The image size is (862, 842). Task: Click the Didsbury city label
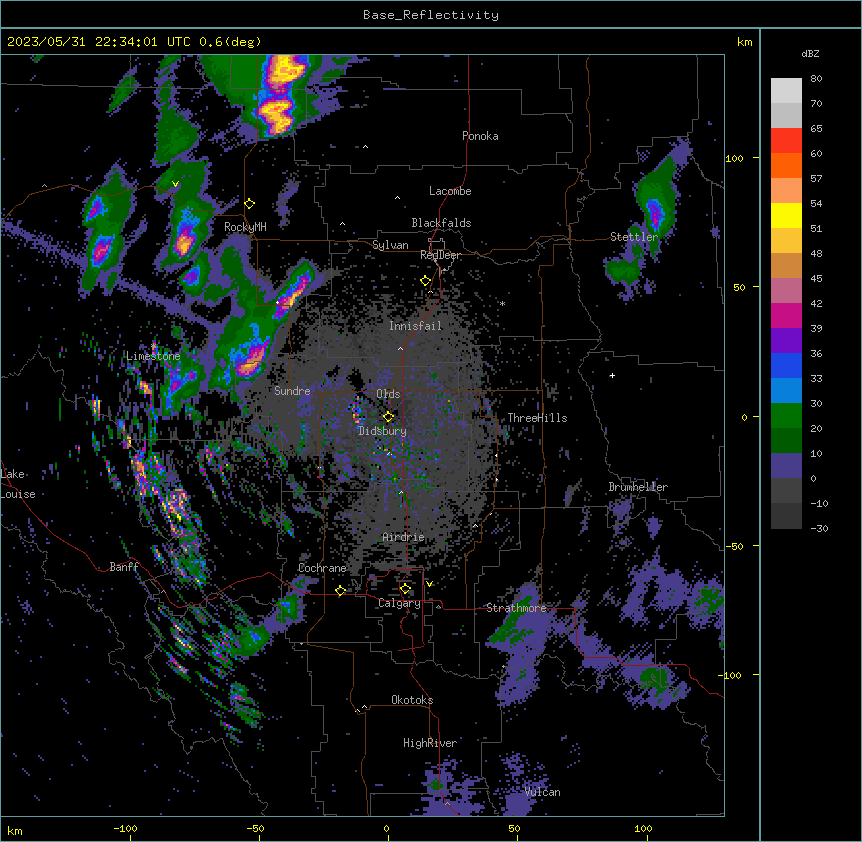[x=383, y=431]
